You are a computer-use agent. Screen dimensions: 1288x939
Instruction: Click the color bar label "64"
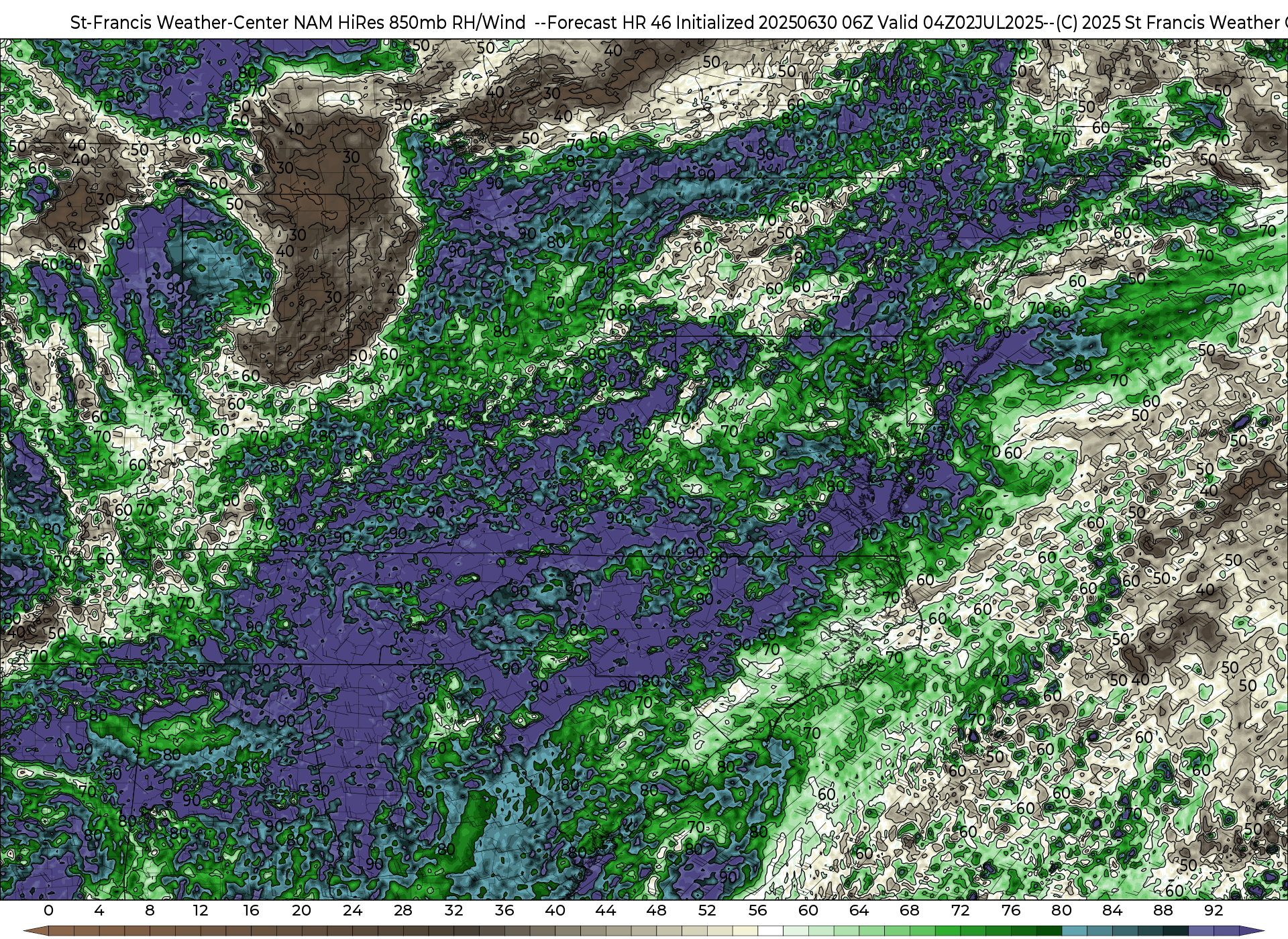[859, 910]
